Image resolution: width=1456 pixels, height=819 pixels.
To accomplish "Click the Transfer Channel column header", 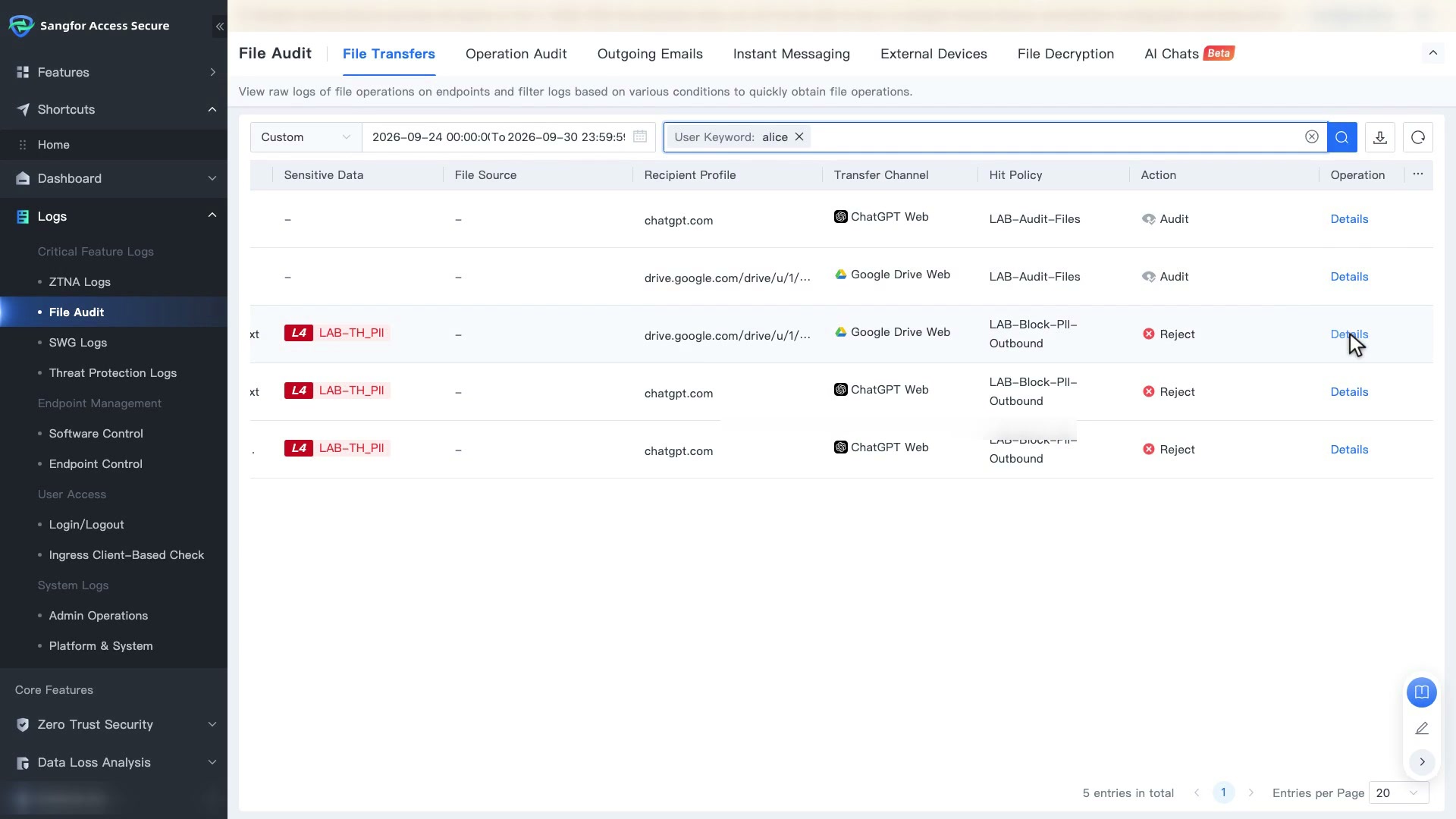I will coord(881,175).
